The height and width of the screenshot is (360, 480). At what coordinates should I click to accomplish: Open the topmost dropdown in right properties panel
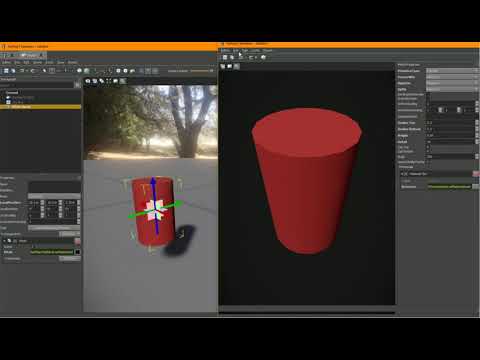[452, 71]
